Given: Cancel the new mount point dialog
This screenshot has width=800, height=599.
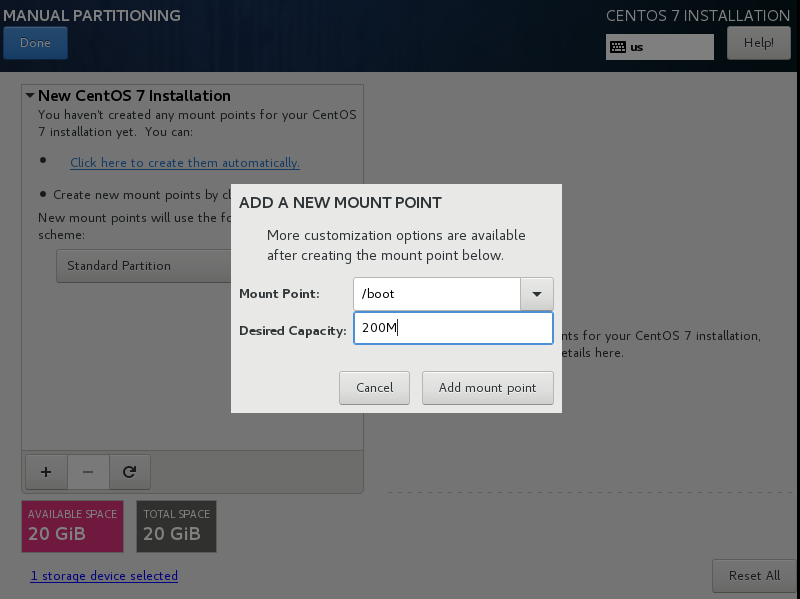Looking at the screenshot, I should click(374, 388).
